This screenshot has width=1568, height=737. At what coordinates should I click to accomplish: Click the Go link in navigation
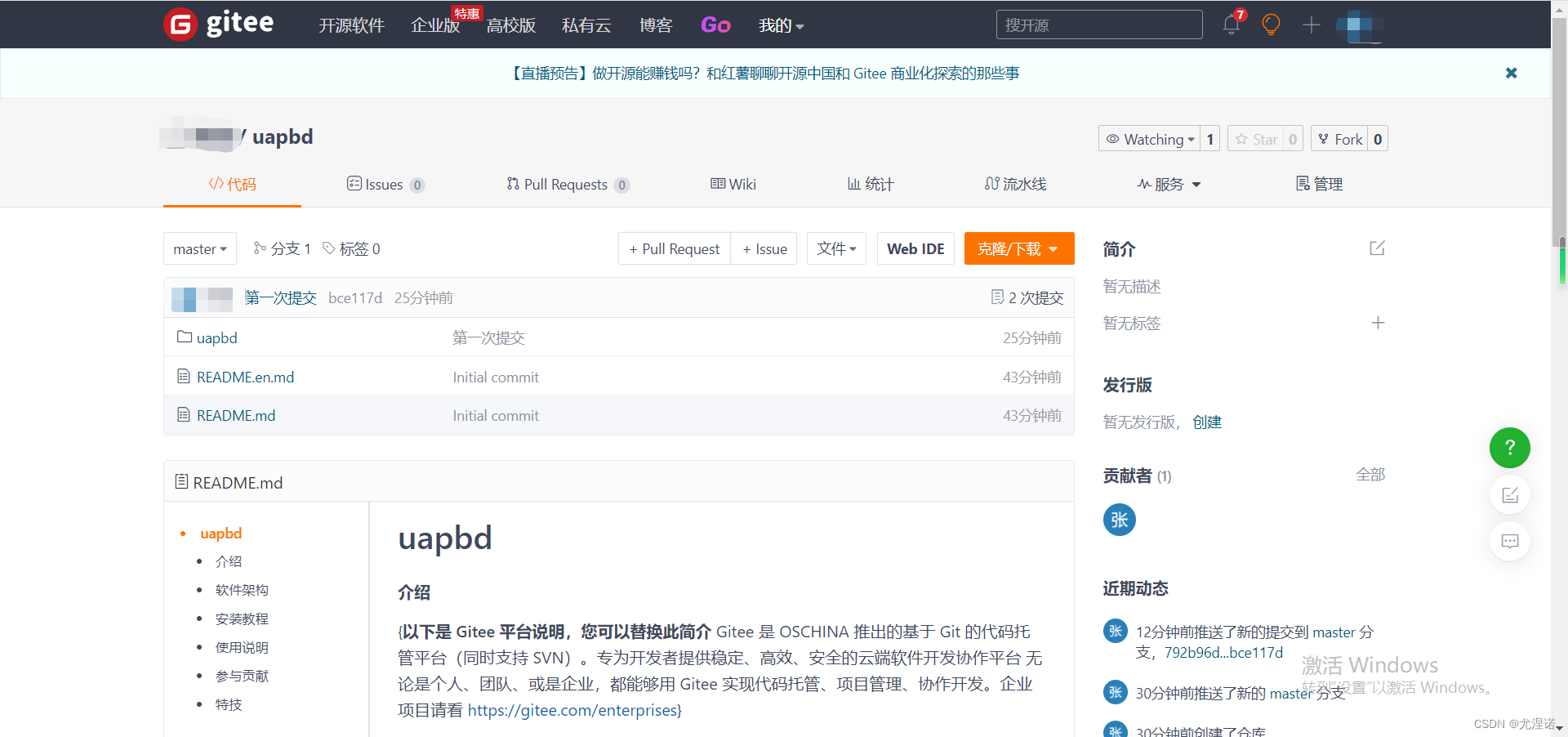[715, 25]
